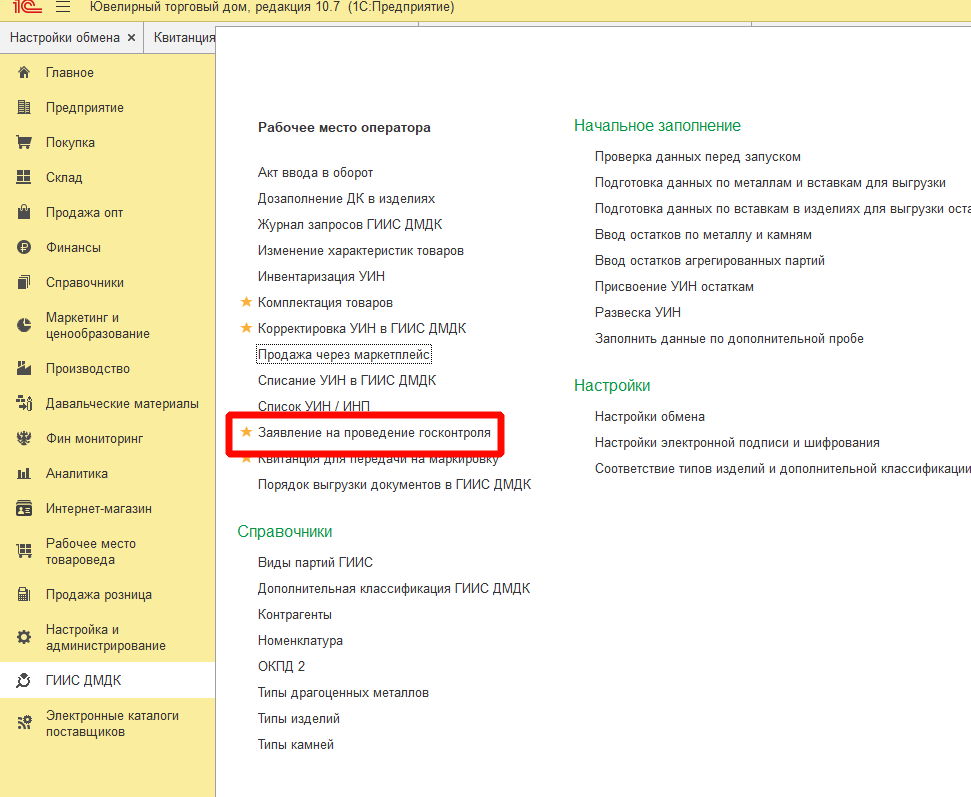Viewport: 971px width, 797px height.
Task: Open the Контрагенты directory
Action: (x=295, y=614)
